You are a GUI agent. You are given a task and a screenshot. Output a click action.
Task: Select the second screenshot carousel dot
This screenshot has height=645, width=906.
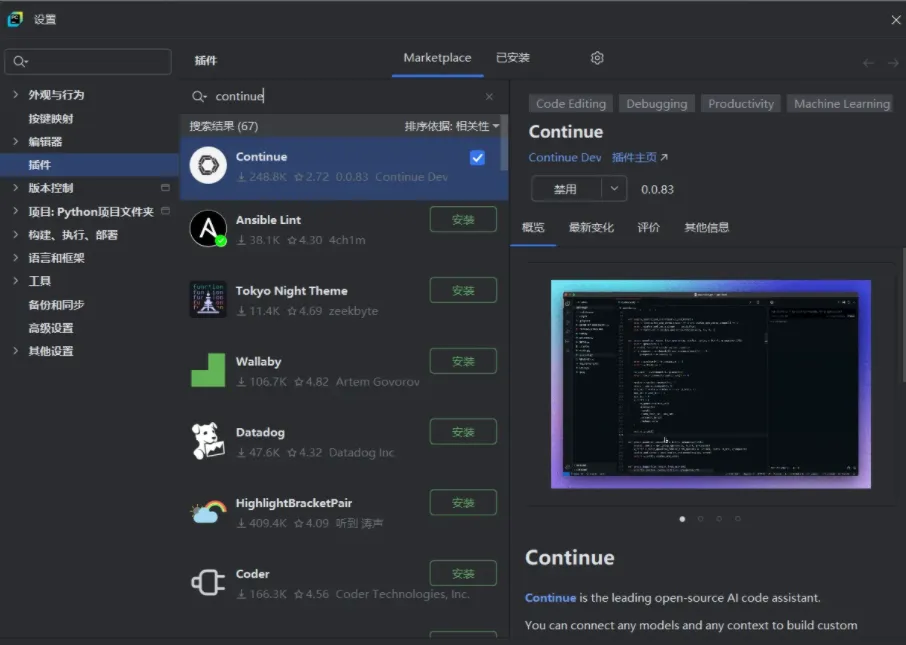[x=701, y=519]
